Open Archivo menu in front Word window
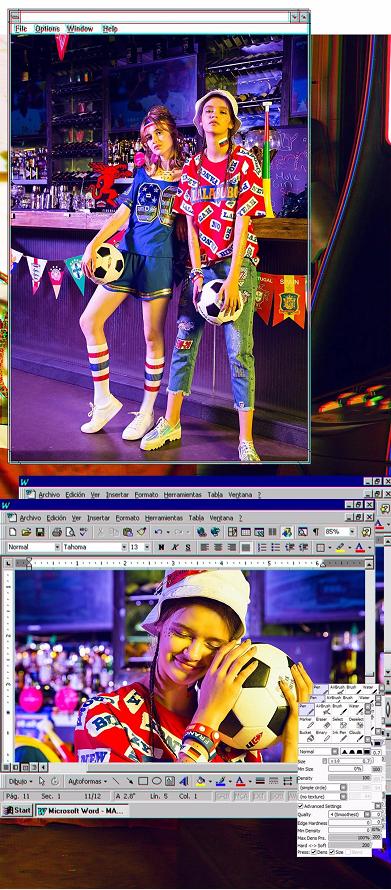Screen dimensions: 391x890 30,518
